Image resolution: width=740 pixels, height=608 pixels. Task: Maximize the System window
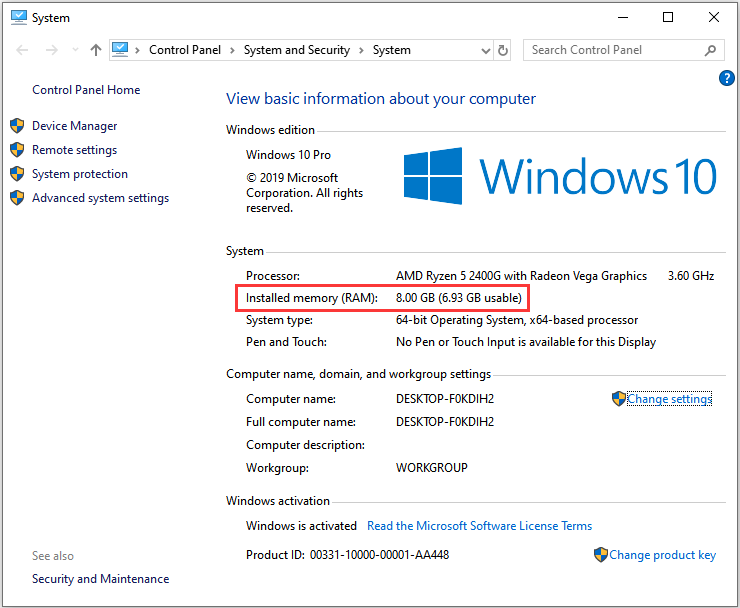click(668, 17)
